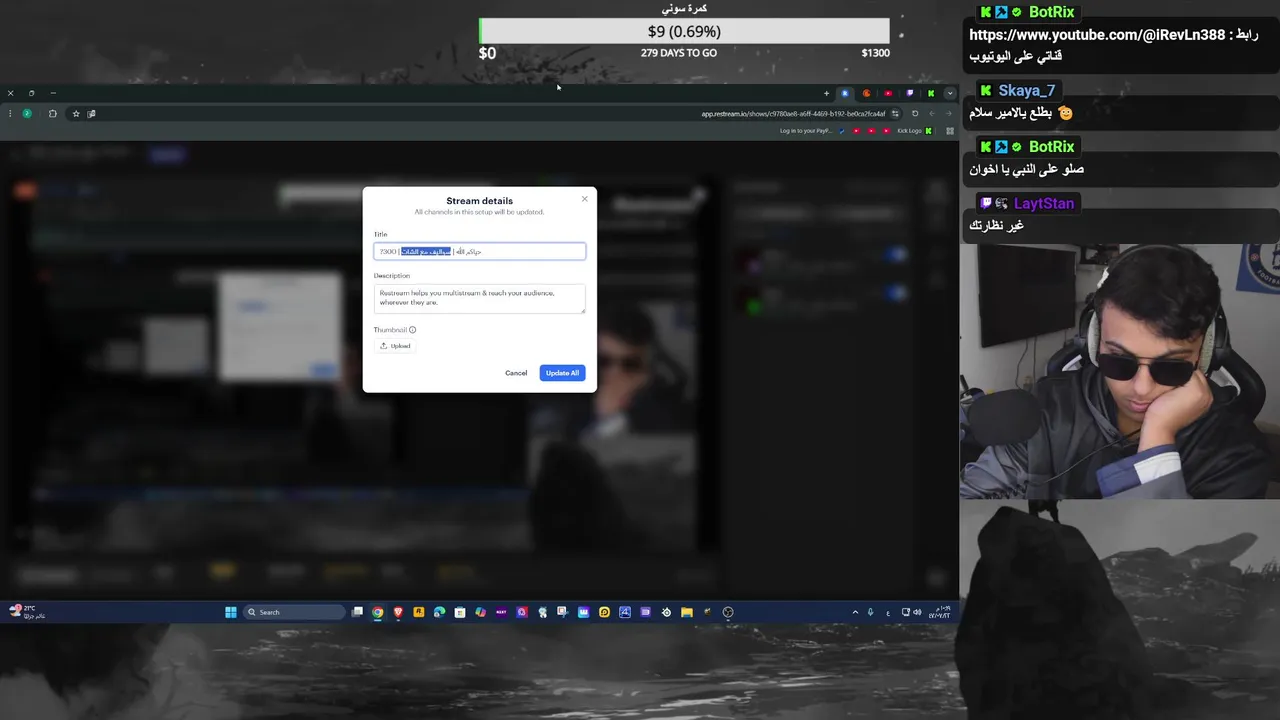Open Brave browser from the taskbar
Image resolution: width=1280 pixels, height=720 pixels.
click(398, 612)
